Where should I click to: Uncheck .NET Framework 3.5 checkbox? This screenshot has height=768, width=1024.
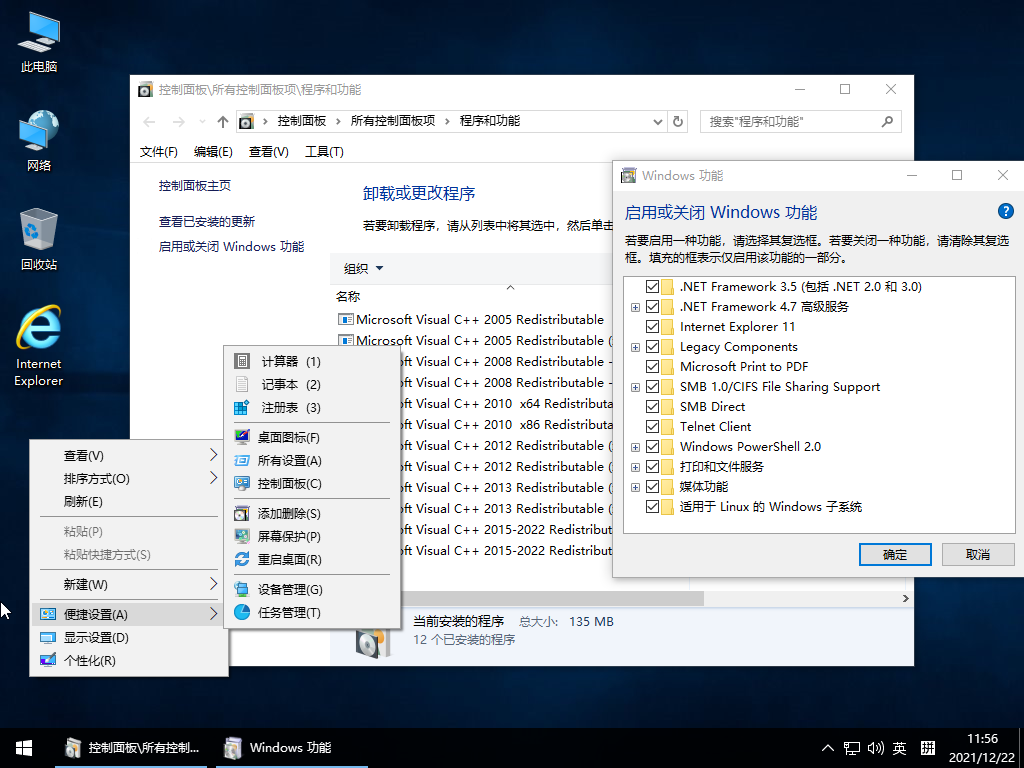click(652, 286)
